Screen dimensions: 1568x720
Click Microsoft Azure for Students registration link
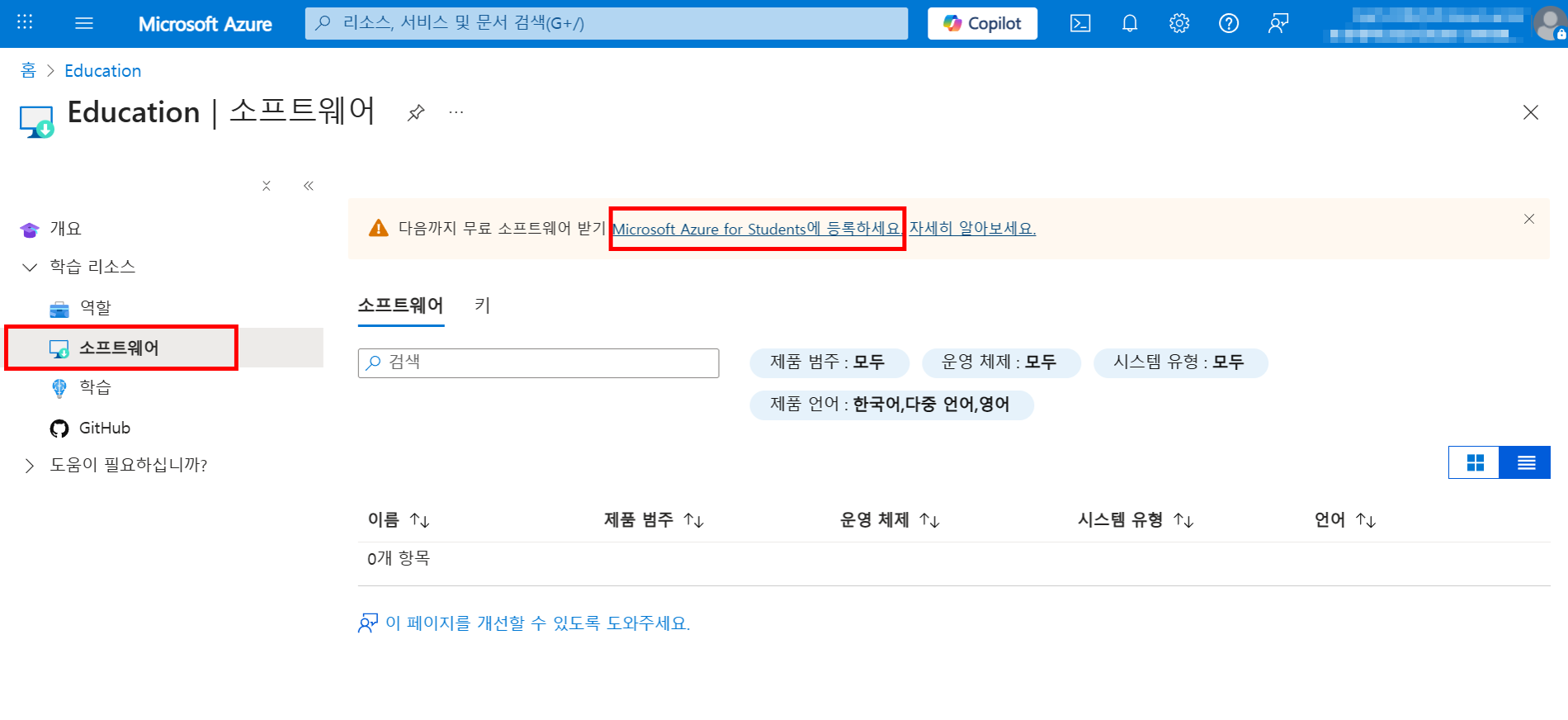click(x=758, y=229)
